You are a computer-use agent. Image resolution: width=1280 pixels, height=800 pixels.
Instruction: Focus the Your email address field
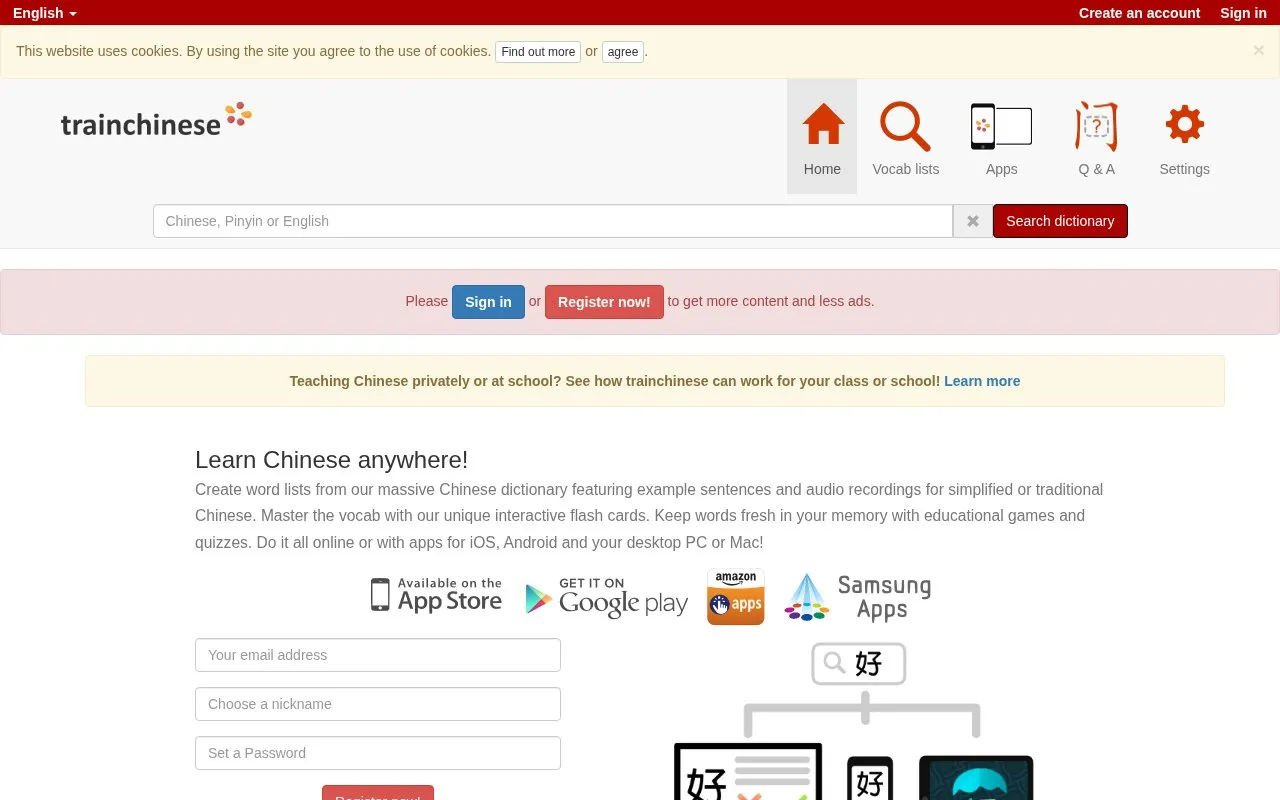tap(378, 655)
